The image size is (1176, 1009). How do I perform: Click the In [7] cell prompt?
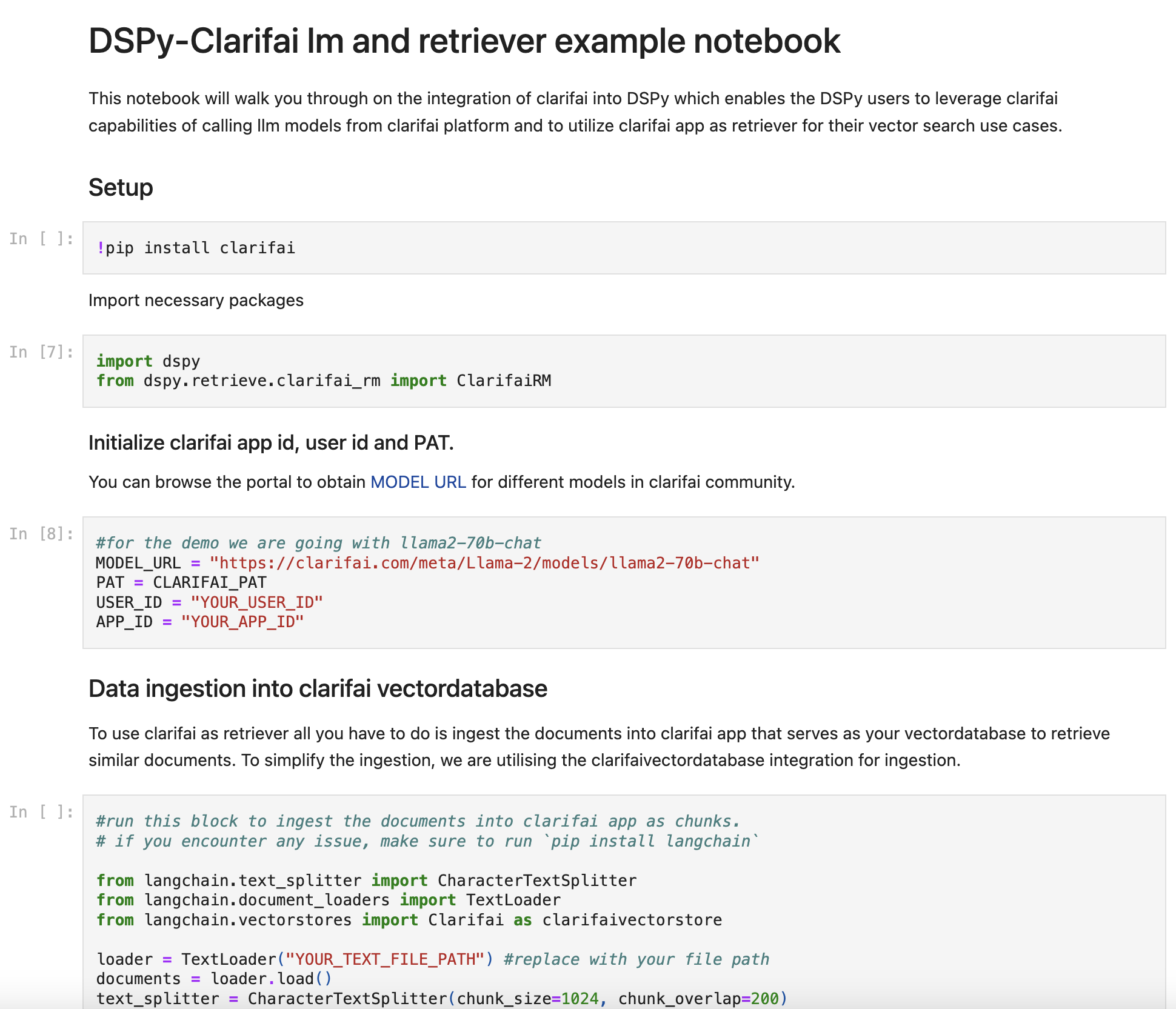[x=41, y=352]
